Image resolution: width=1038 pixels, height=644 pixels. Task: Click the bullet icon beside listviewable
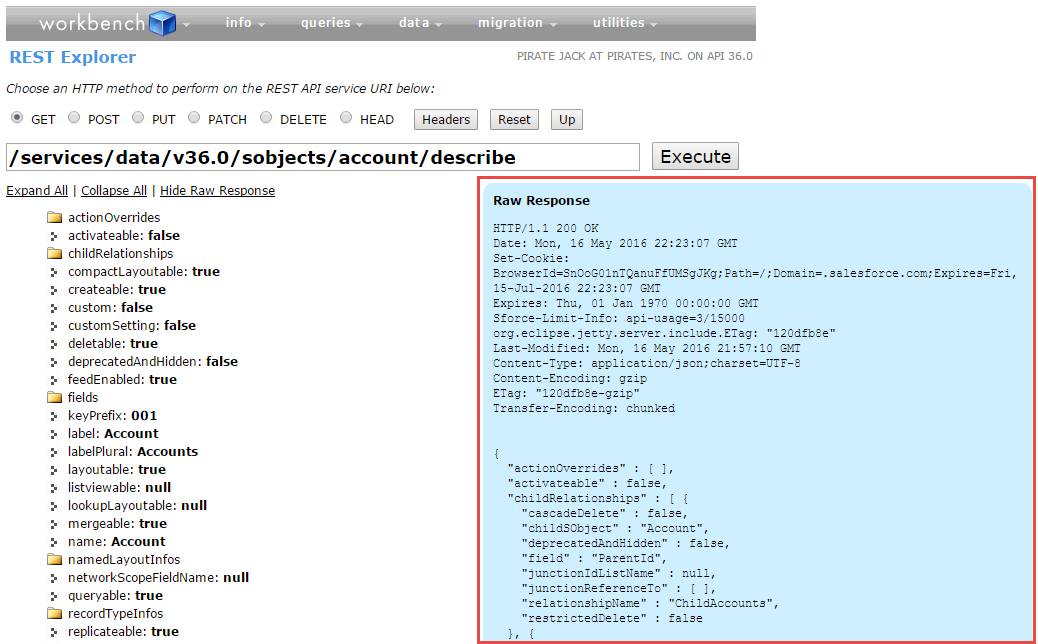click(54, 488)
